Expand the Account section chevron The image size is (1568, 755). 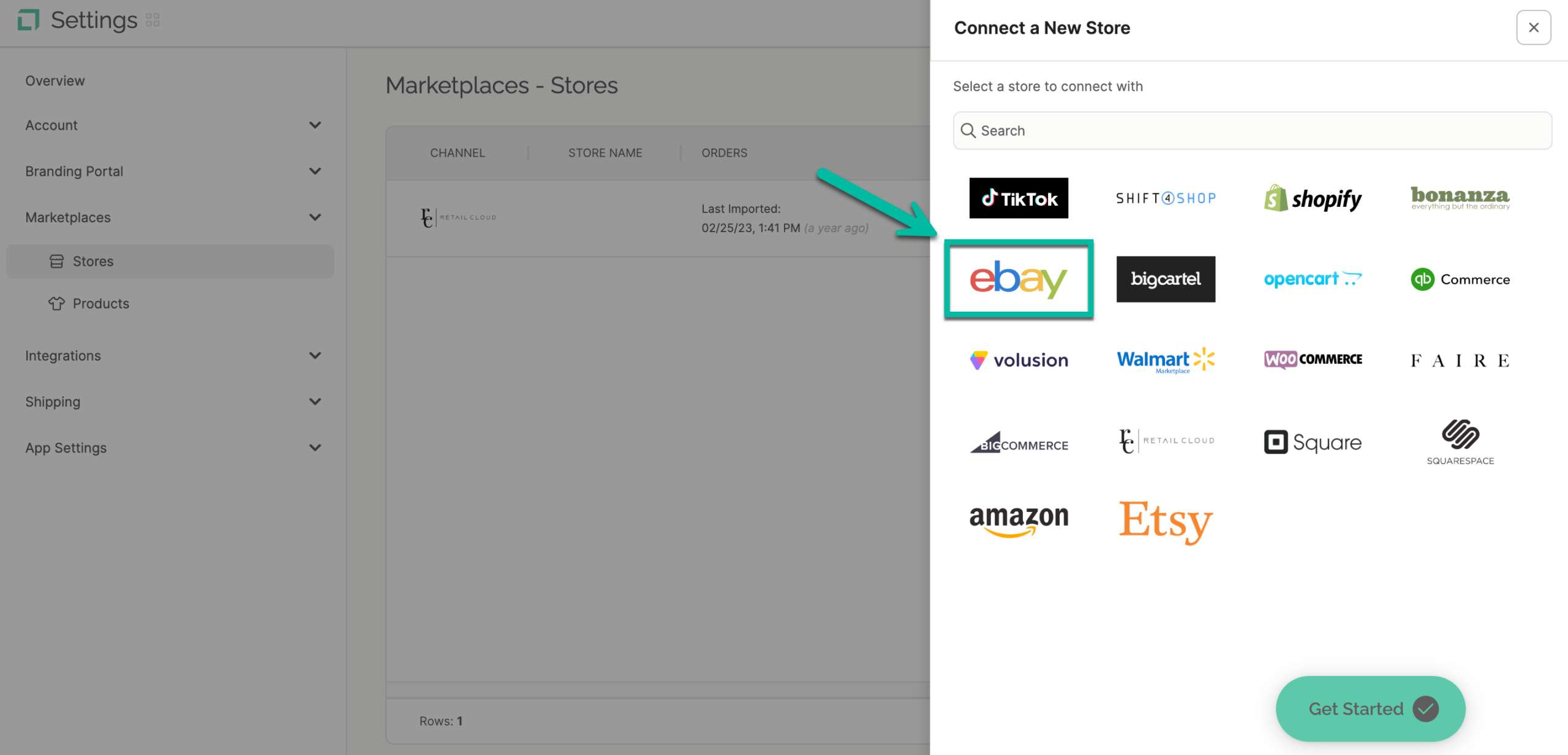(315, 126)
